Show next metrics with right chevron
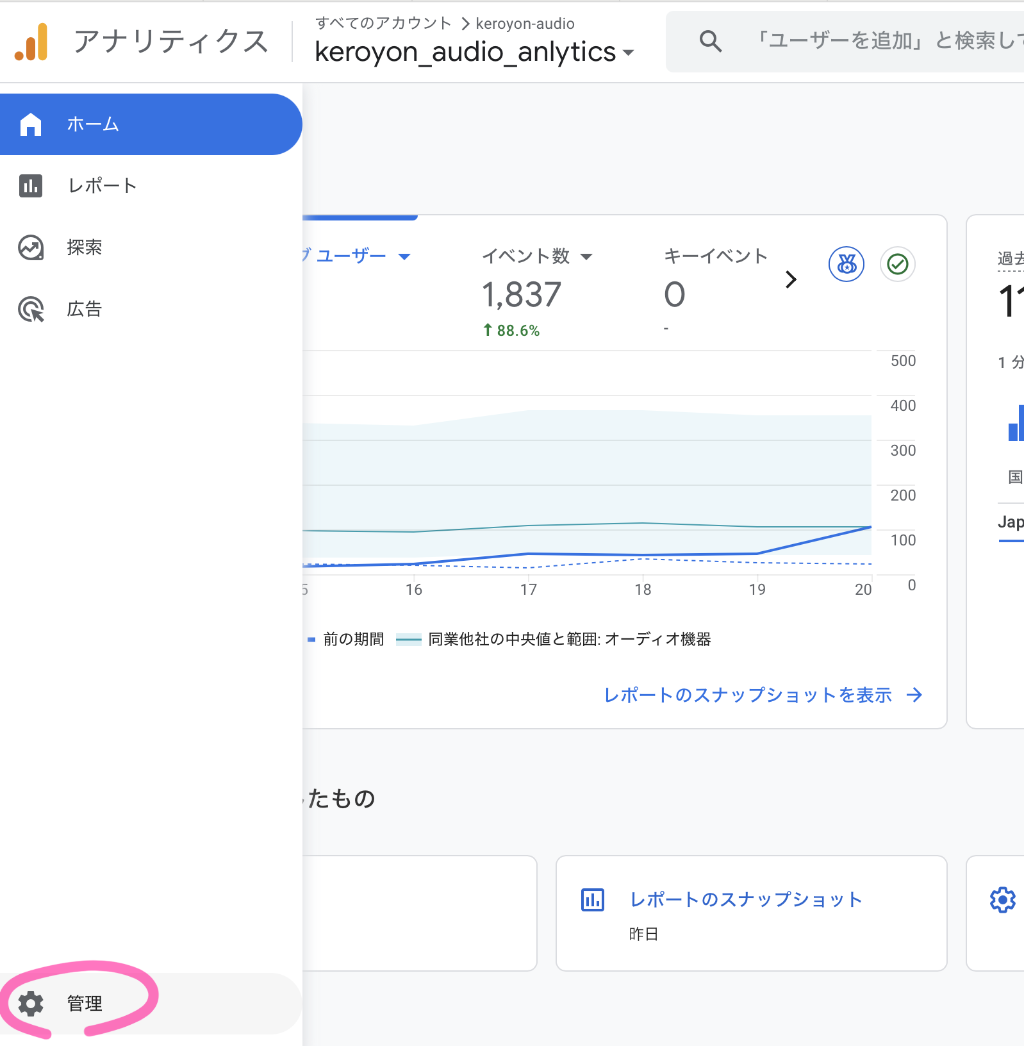This screenshot has height=1046, width=1024. pos(791,279)
